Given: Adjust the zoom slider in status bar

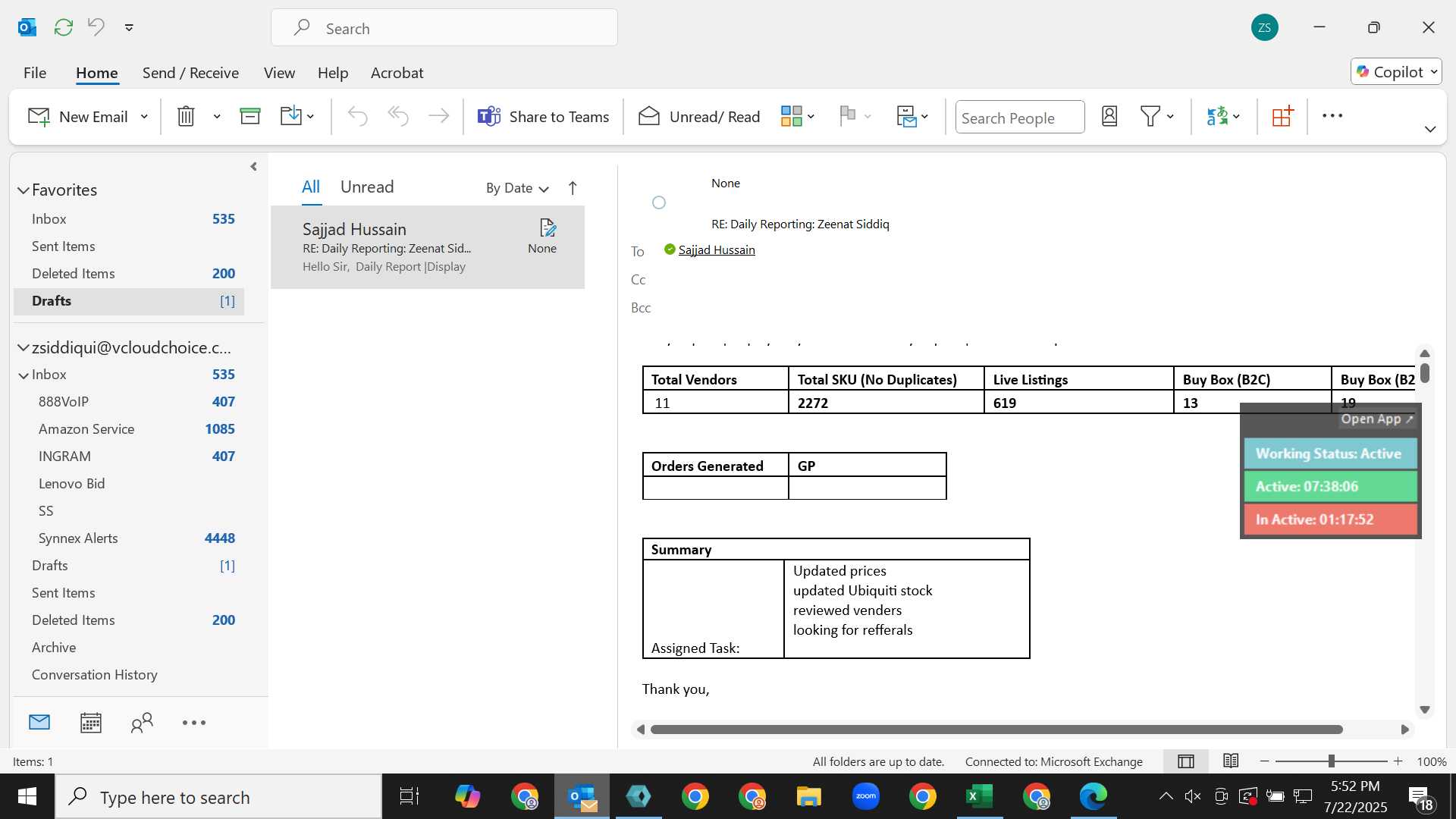Looking at the screenshot, I should point(1331,761).
